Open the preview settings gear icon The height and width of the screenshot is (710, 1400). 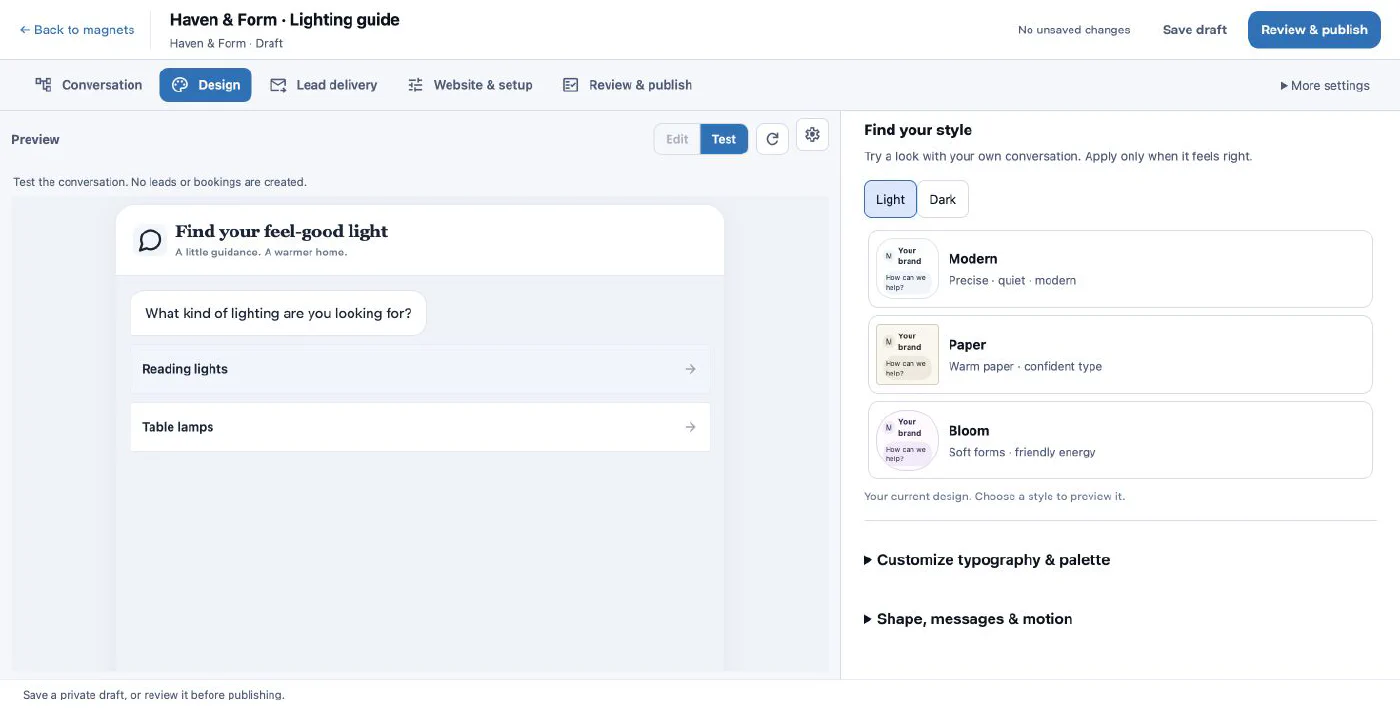click(812, 135)
